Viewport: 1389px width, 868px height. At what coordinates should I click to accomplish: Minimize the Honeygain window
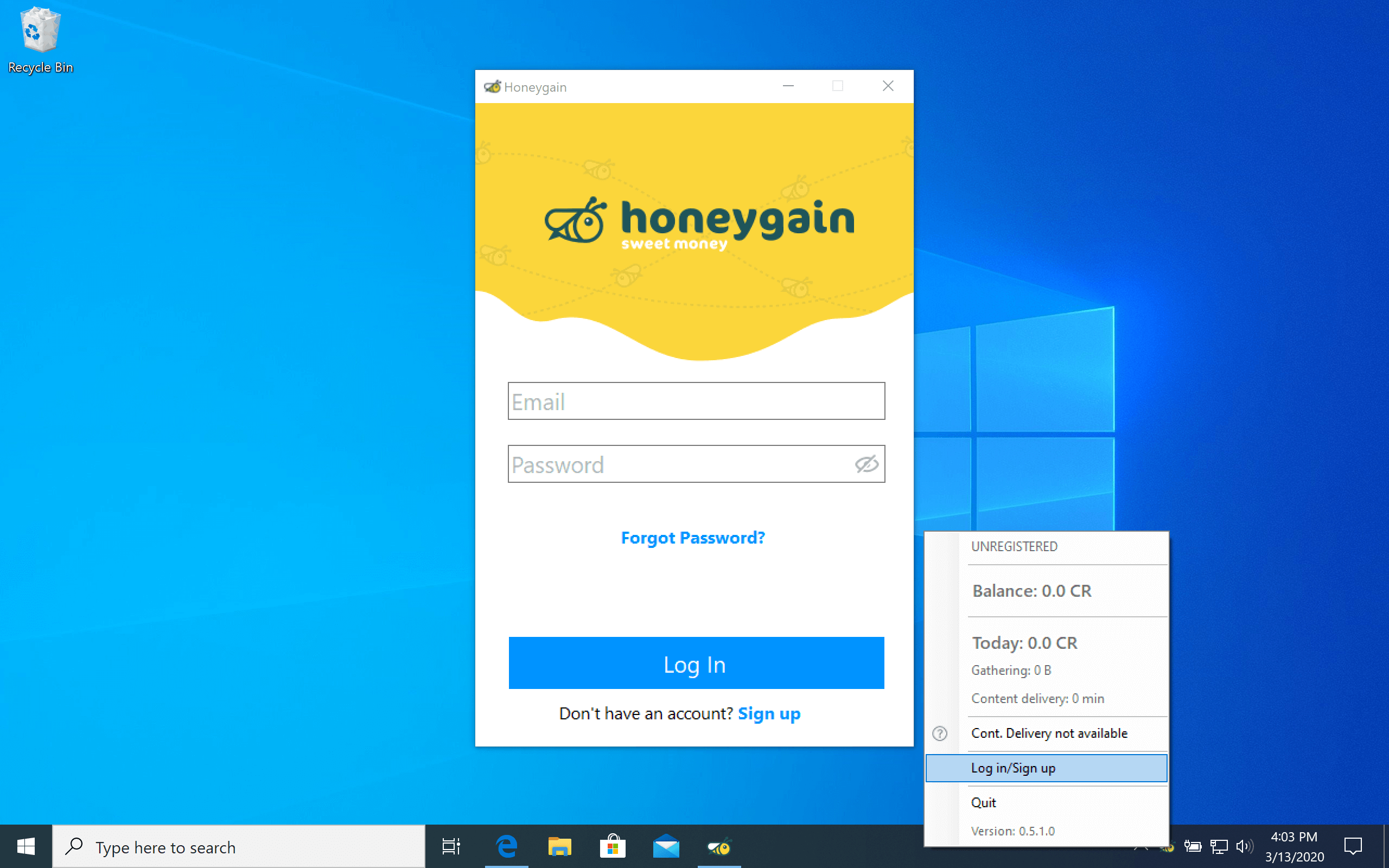point(788,86)
